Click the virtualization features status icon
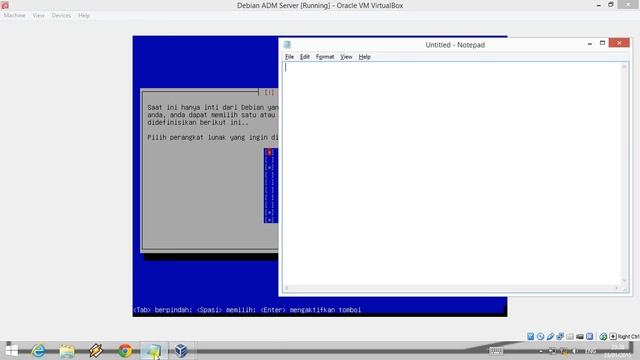Screen dimensions: 640x360 (x=589, y=336)
